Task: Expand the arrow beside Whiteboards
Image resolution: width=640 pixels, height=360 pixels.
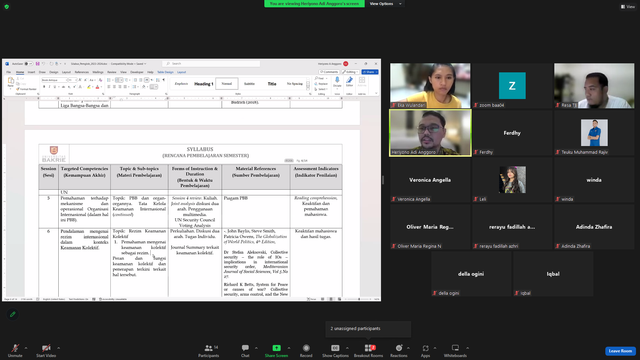Action: coord(467,348)
